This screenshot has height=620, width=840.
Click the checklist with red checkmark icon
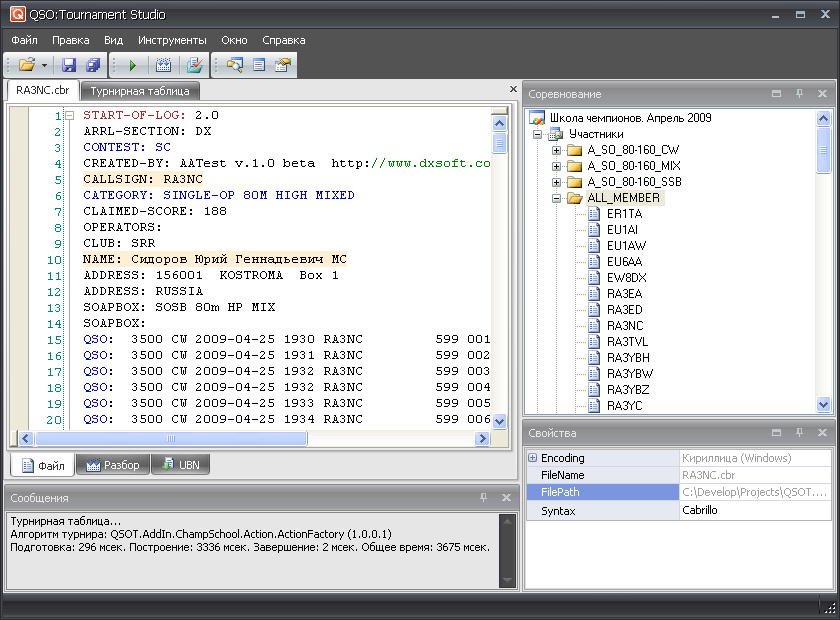click(196, 65)
